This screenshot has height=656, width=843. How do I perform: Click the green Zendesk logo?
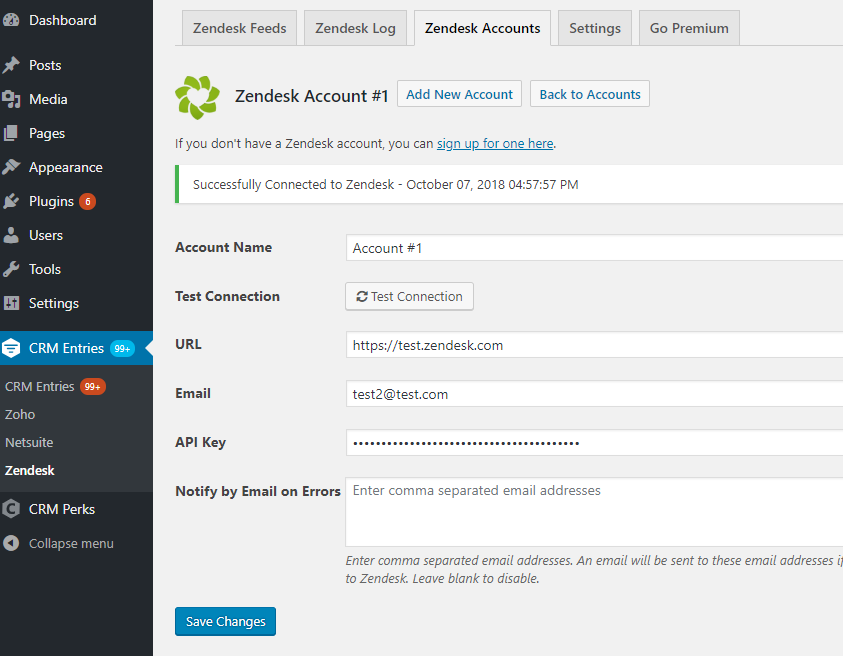tap(197, 97)
